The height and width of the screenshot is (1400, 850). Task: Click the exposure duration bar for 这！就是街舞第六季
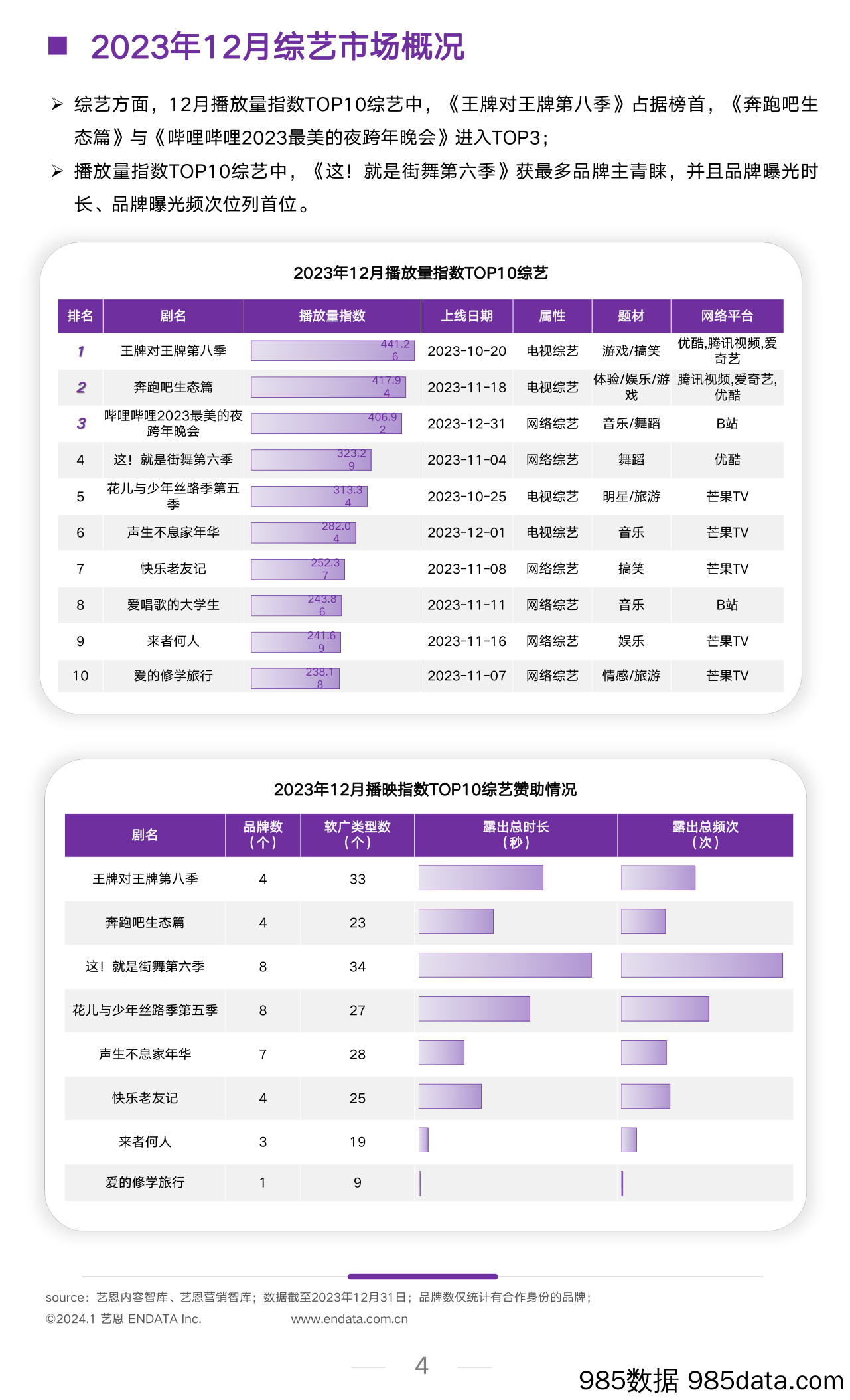(x=505, y=965)
